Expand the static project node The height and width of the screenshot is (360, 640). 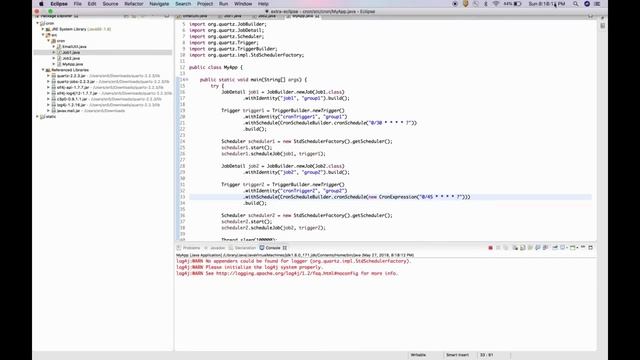point(38,117)
